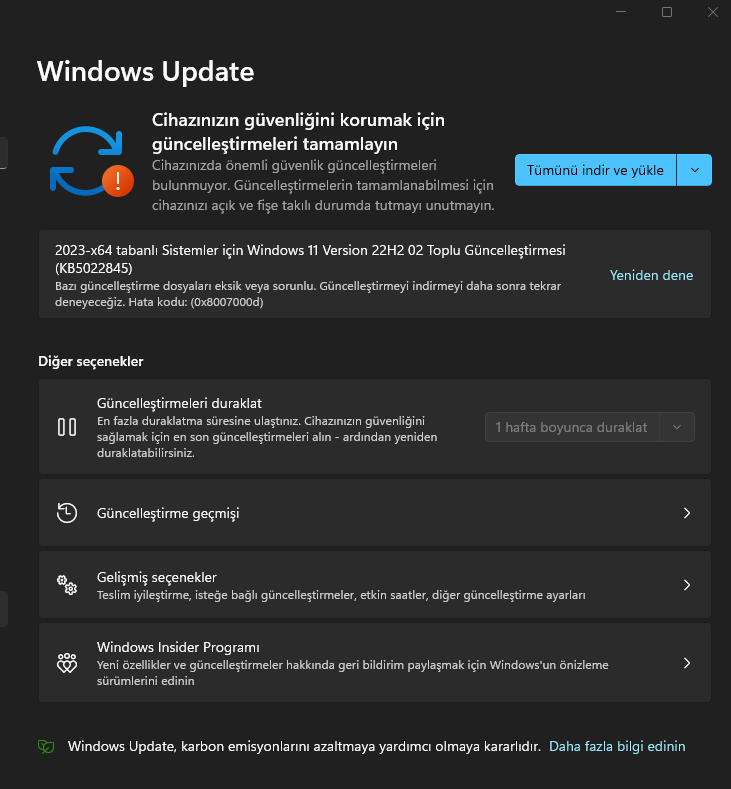The image size is (731, 789).
Task: Follow the Daha fazla bilgi edinin link
Action: [x=617, y=746]
